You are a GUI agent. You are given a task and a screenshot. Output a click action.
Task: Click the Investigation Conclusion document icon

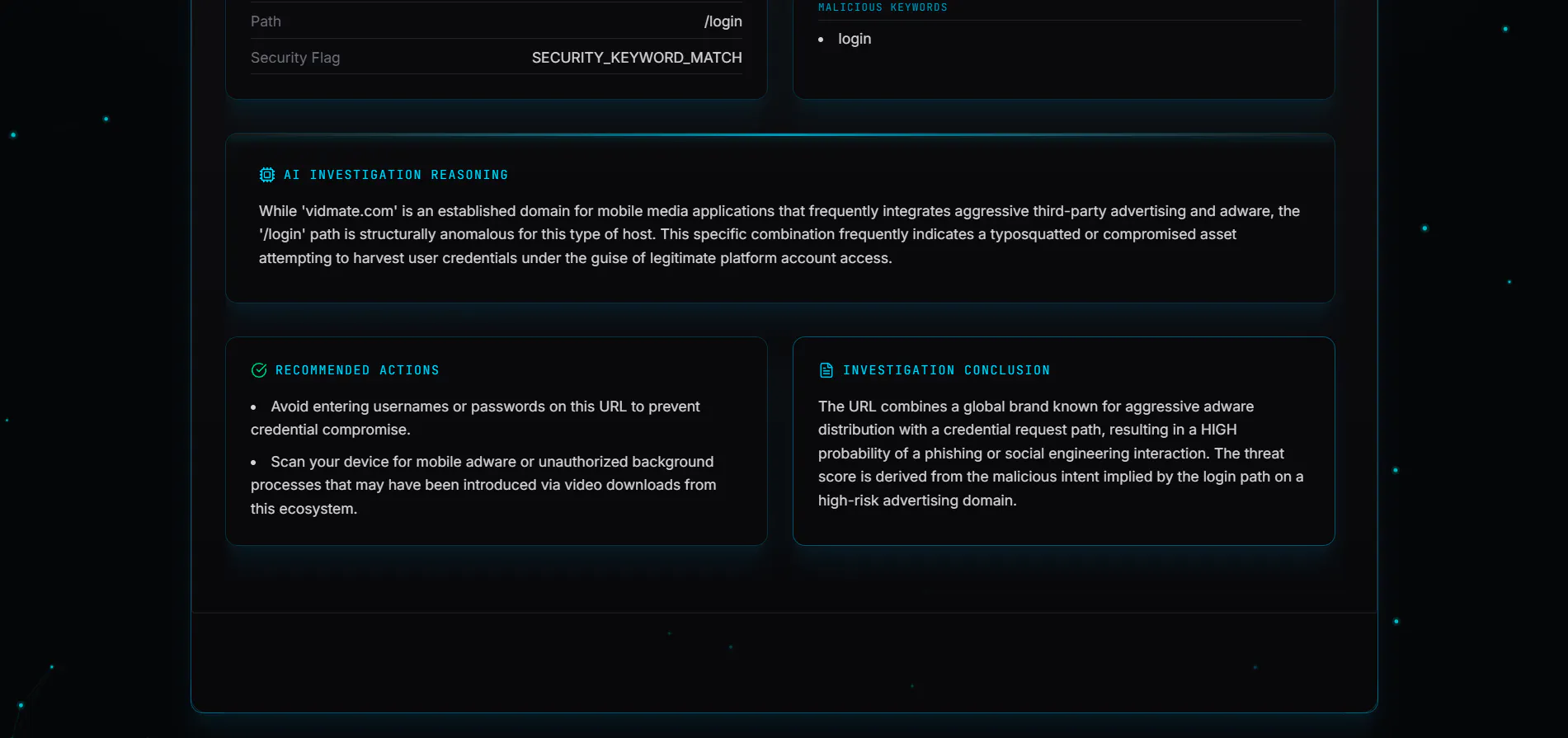coord(826,370)
